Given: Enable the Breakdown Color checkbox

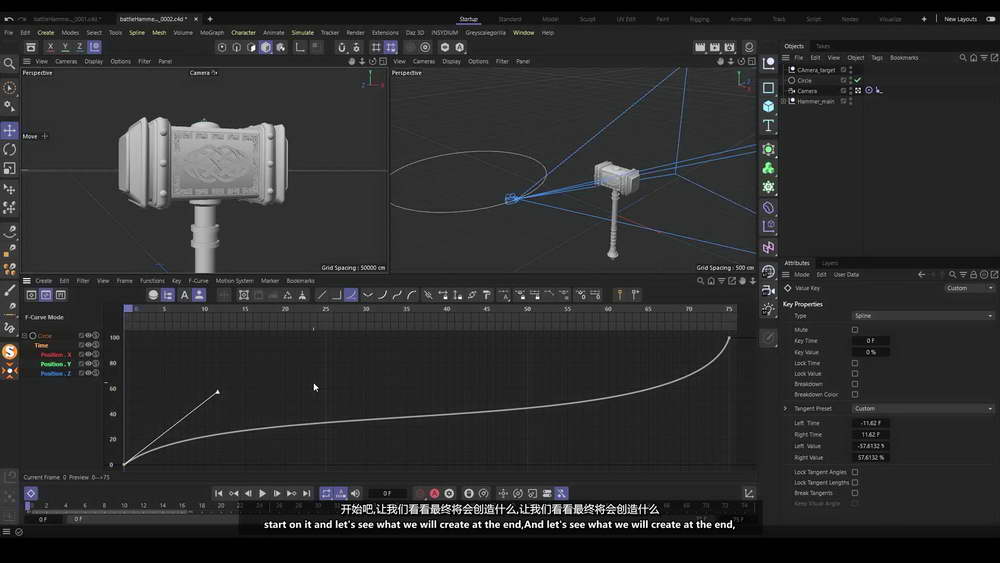Looking at the screenshot, I should 855,395.
